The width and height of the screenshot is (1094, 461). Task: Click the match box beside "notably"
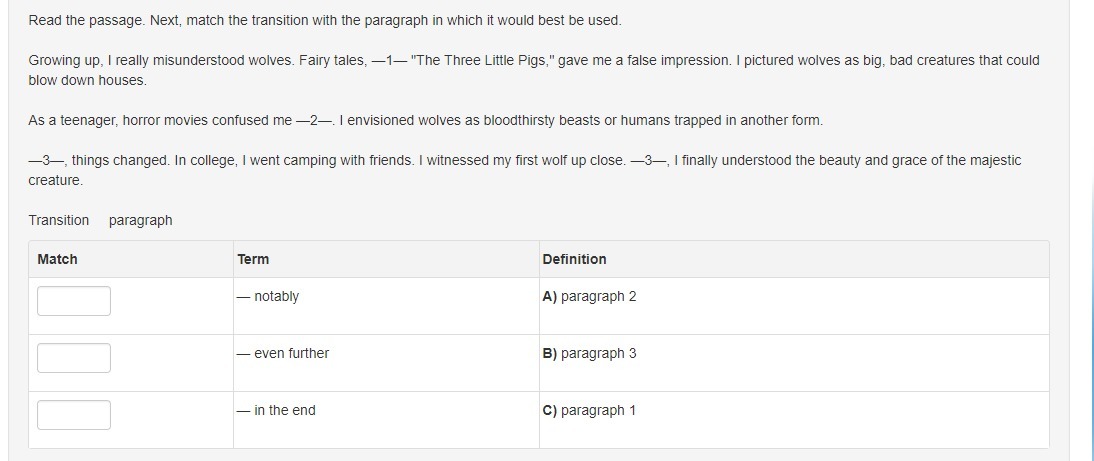pyautogui.click(x=74, y=300)
